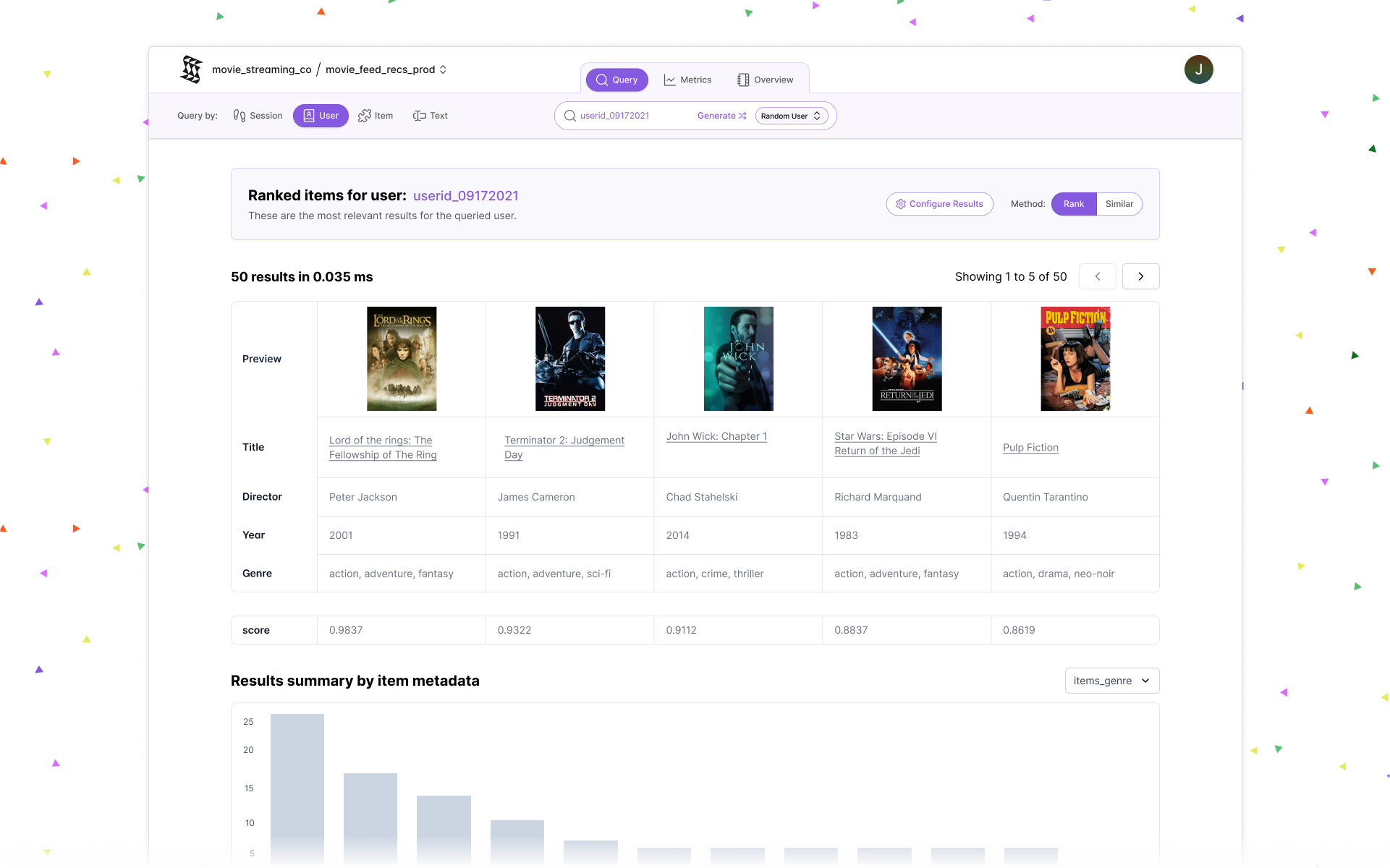The height and width of the screenshot is (868, 1390).
Task: Click the second-tallest genre chart bar
Action: tap(370, 818)
